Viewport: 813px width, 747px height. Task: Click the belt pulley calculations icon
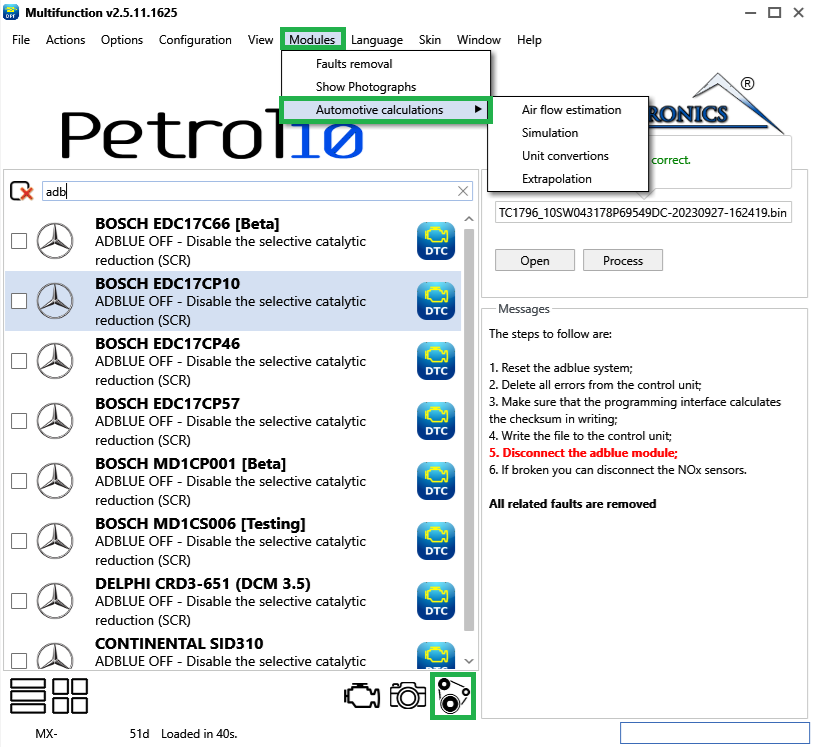pyautogui.click(x=453, y=696)
